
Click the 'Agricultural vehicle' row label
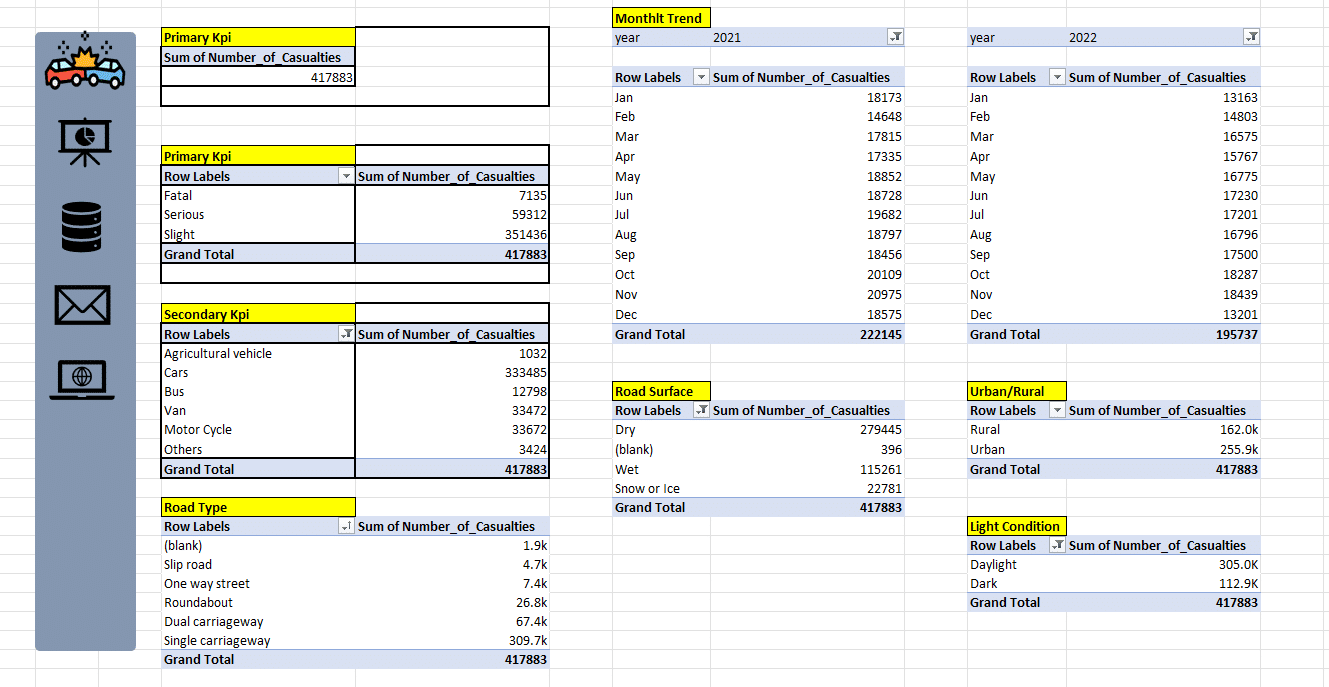218,353
